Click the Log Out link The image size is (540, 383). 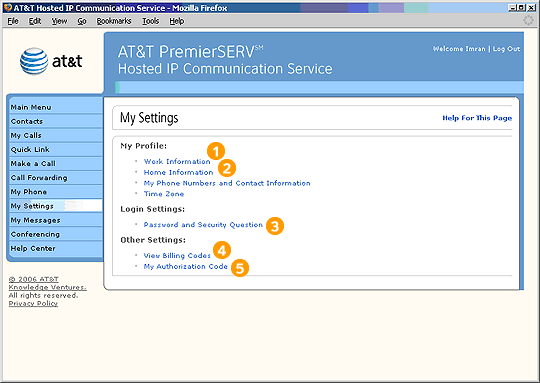[x=506, y=49]
